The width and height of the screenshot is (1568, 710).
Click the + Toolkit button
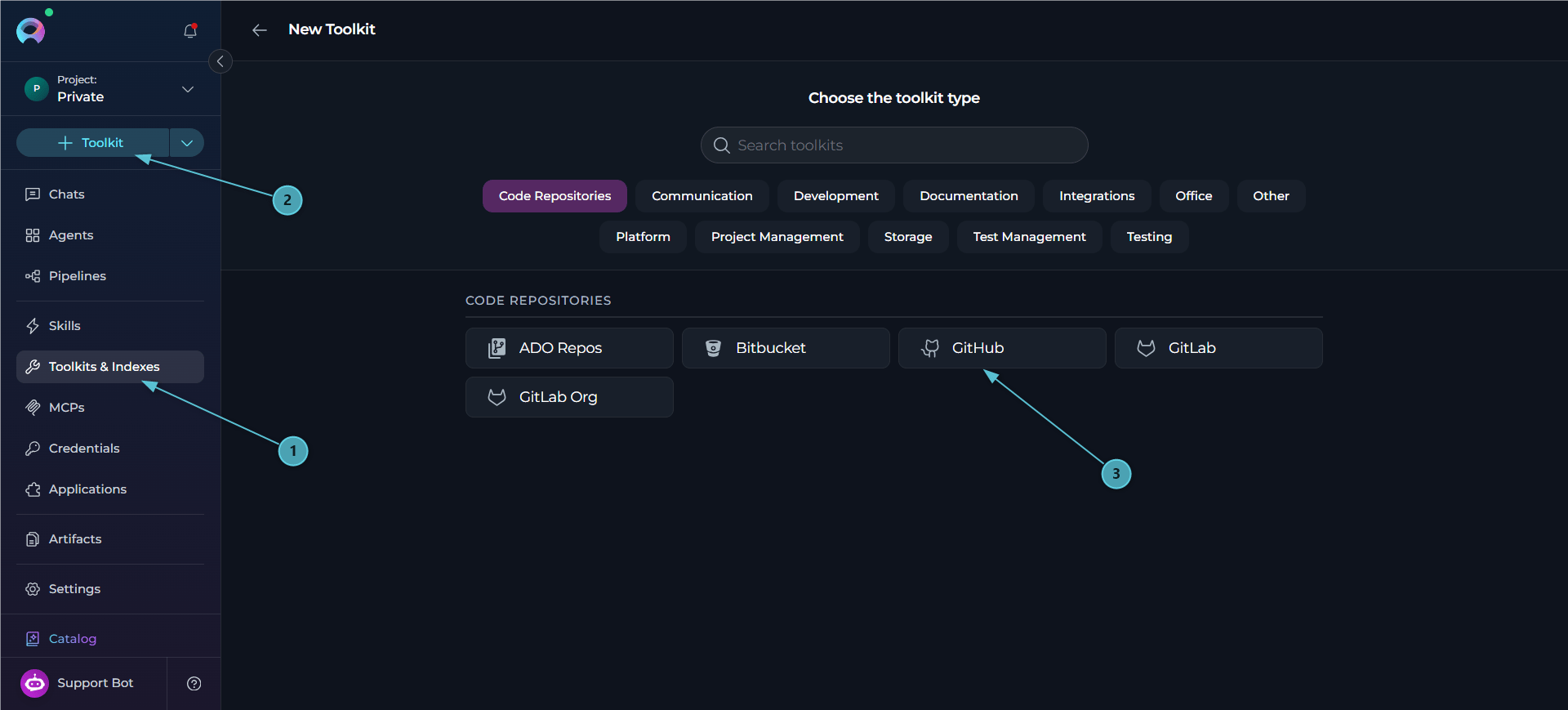[x=92, y=143]
